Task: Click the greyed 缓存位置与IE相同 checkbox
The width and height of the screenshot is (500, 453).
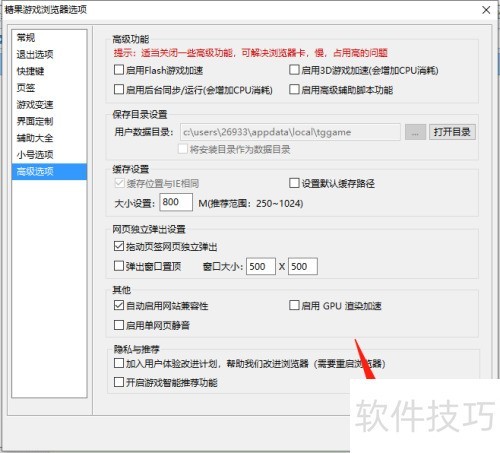Action: click(x=119, y=183)
